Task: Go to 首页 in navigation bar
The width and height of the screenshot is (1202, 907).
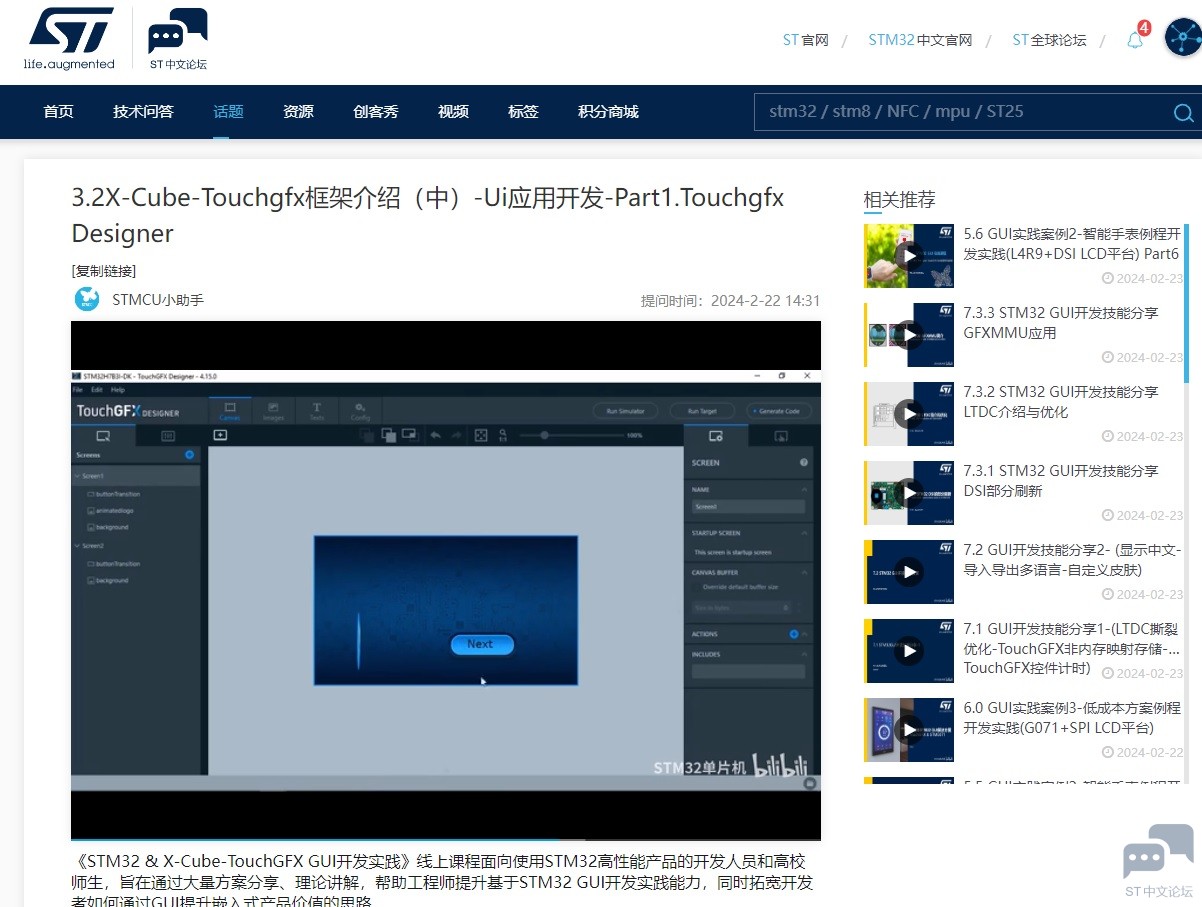Action: tap(58, 111)
